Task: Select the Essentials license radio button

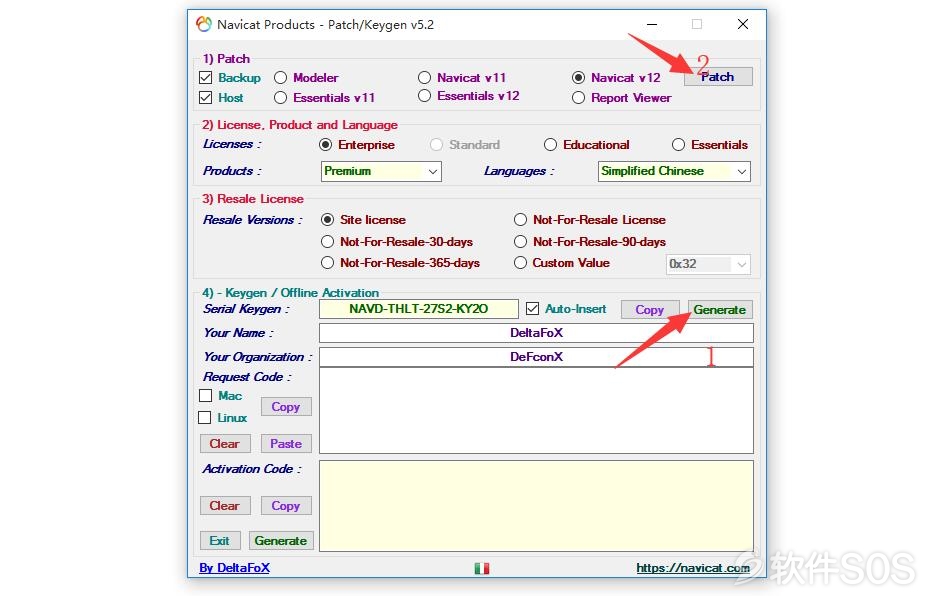Action: (x=679, y=145)
